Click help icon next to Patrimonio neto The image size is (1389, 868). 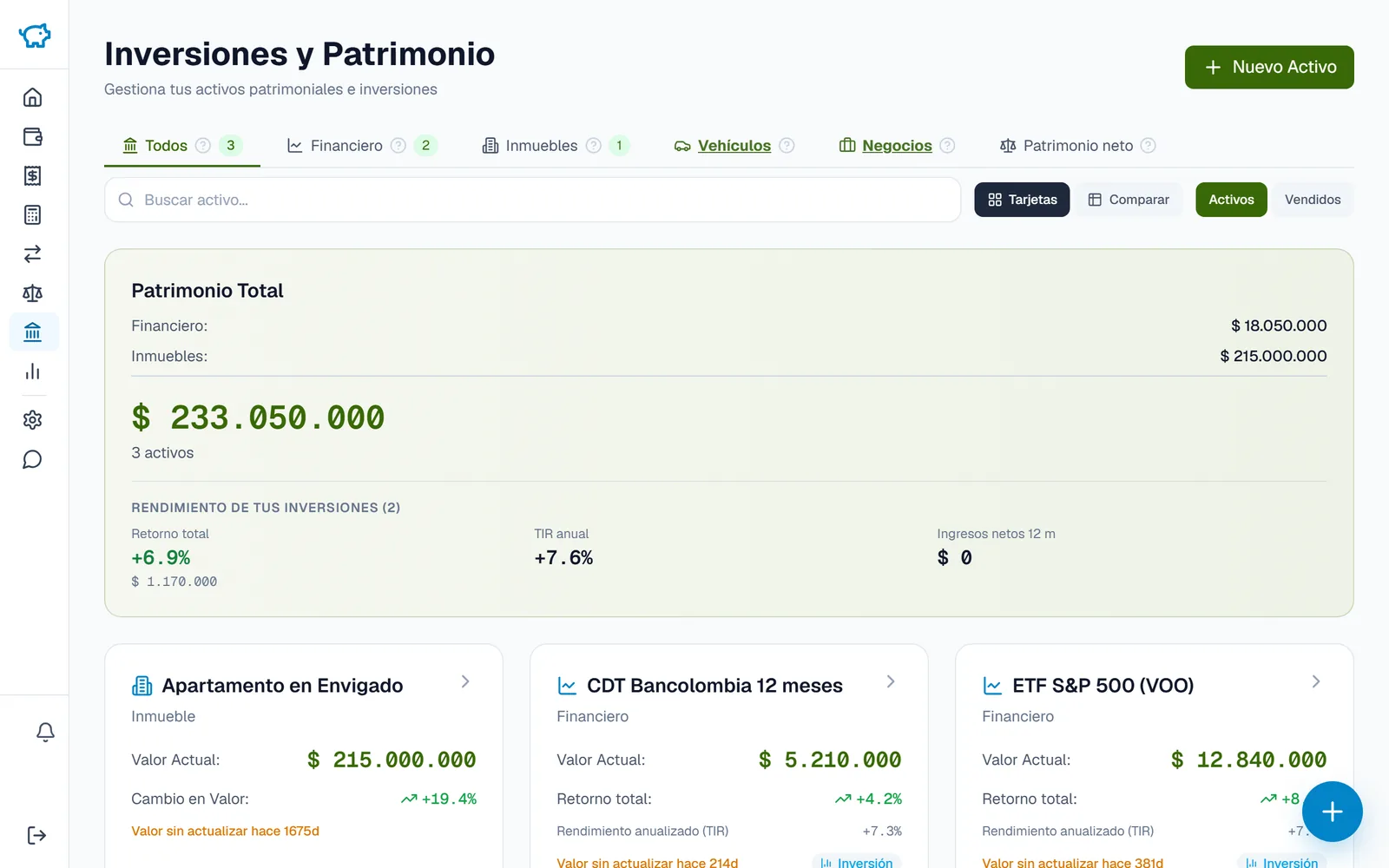[1149, 146]
